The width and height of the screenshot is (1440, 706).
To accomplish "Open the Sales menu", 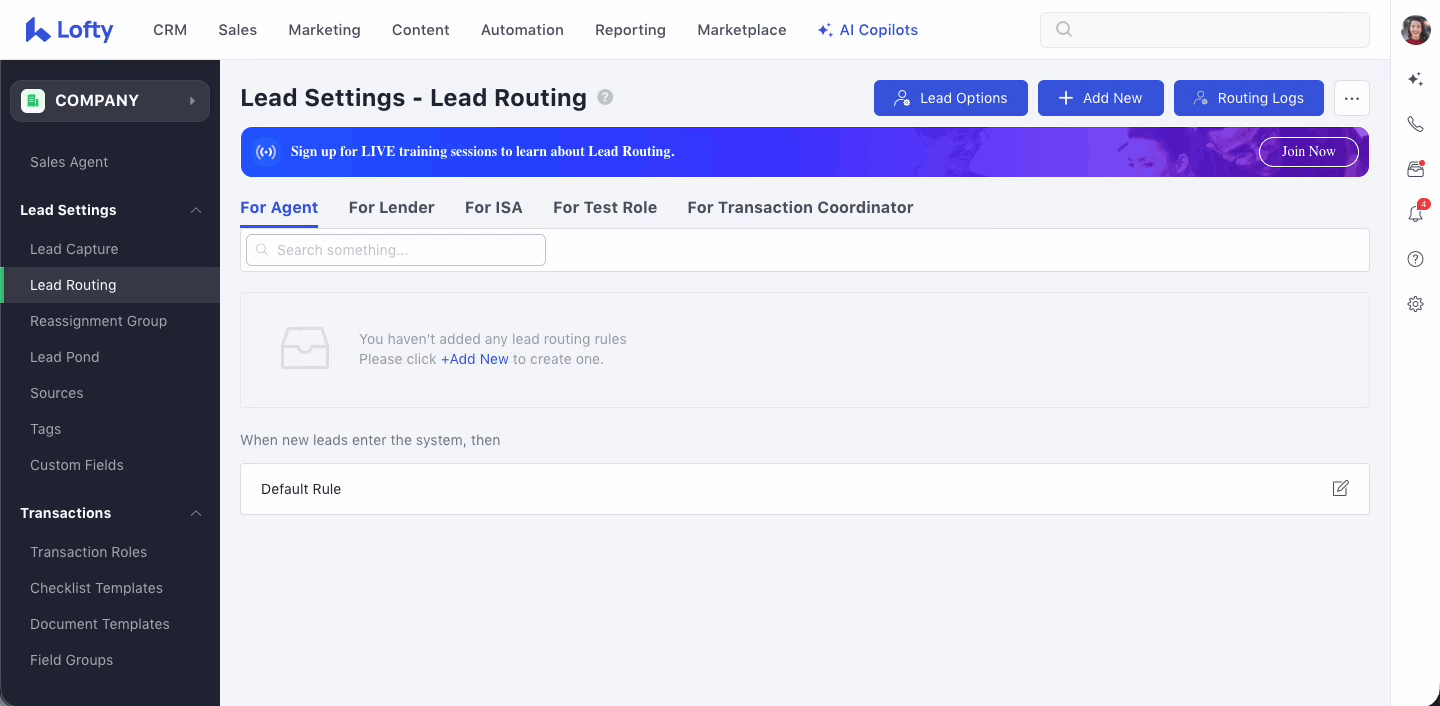I will [x=238, y=30].
